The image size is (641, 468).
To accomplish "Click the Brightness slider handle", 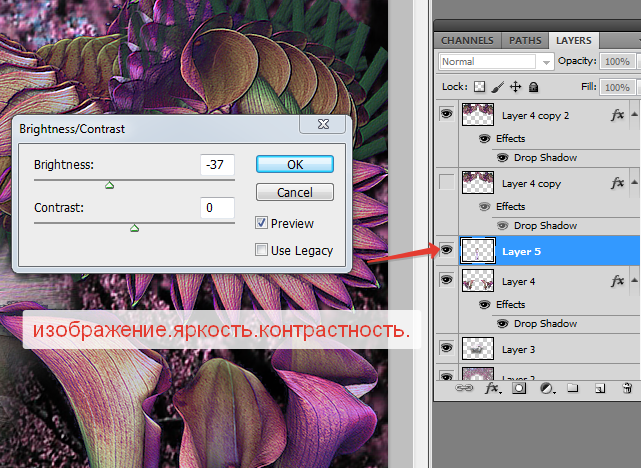I will tap(109, 185).
